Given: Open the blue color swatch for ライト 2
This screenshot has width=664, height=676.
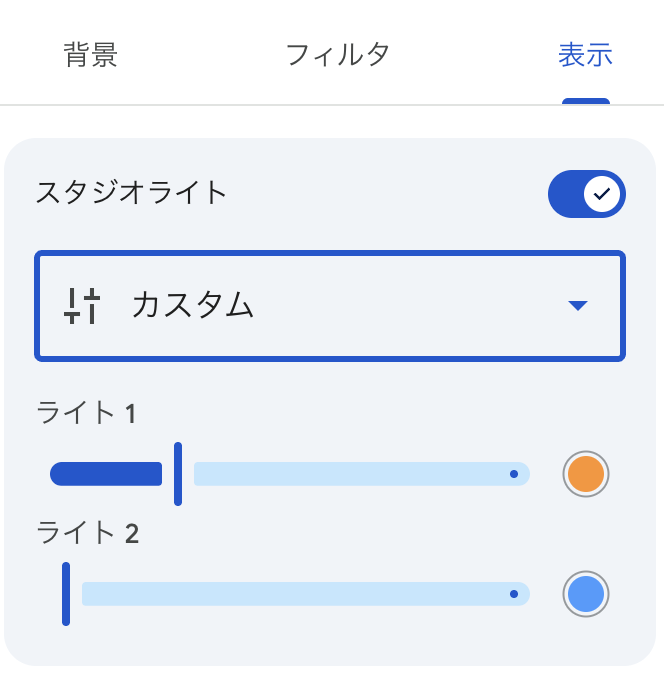Looking at the screenshot, I should click(x=585, y=594).
